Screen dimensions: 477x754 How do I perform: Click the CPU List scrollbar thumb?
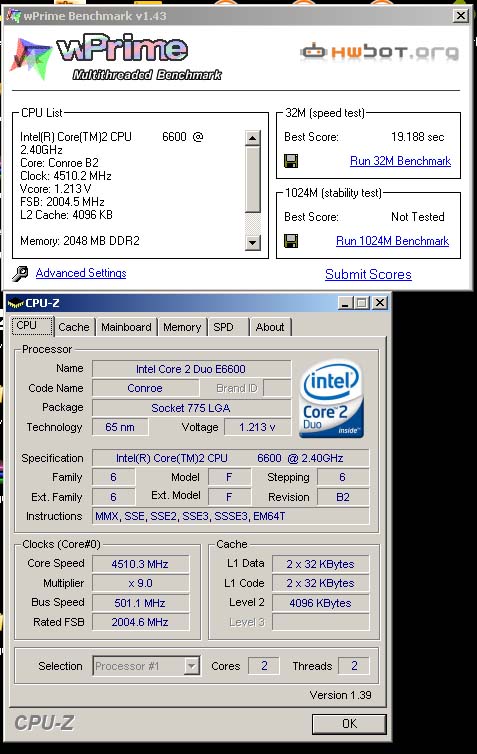click(x=252, y=179)
